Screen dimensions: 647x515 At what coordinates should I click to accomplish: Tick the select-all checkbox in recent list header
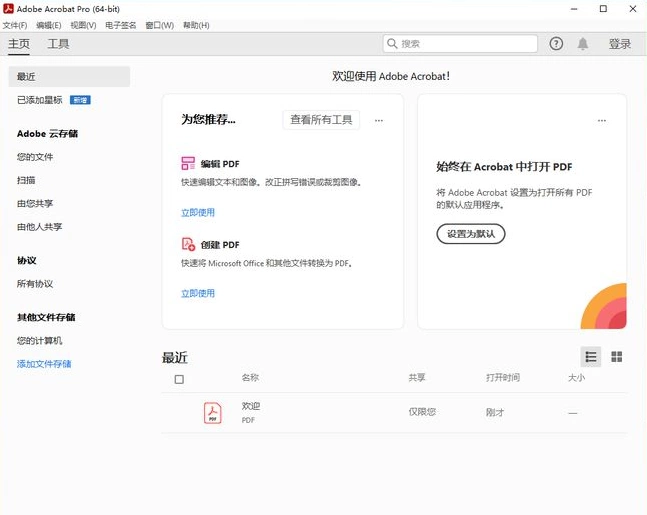coord(179,379)
